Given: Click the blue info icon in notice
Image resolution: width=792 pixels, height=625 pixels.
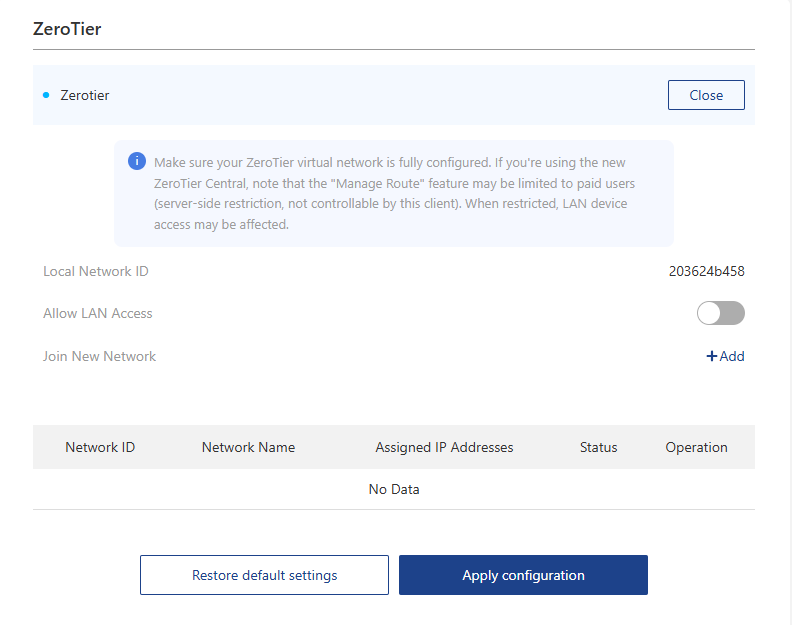Looking at the screenshot, I should (137, 161).
